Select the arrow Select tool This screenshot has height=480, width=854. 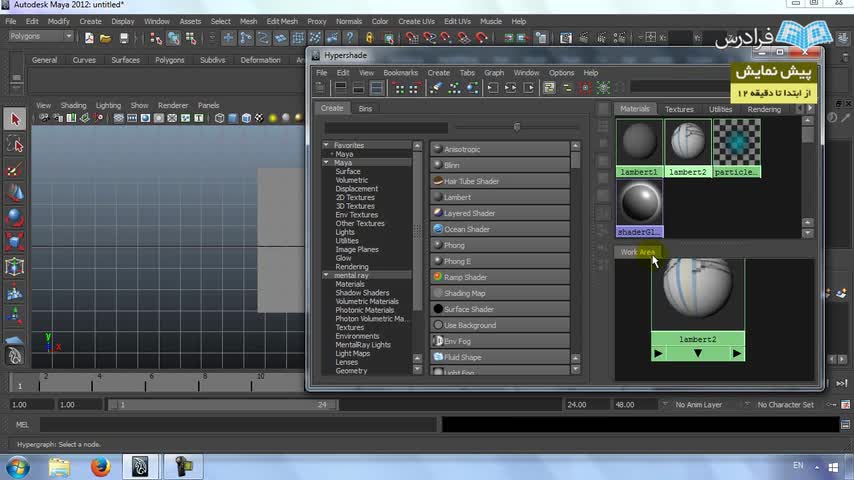point(14,120)
